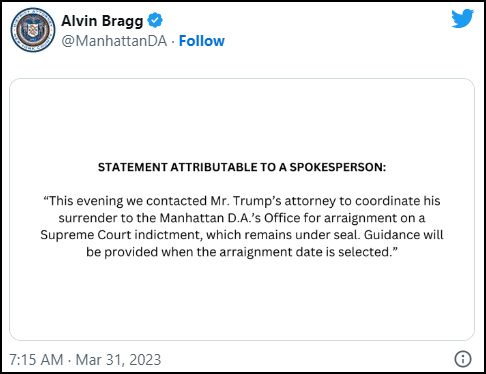This screenshot has height=374, width=486.
Task: Click the line beginning "surrender to the Manhattan"
Action: (x=242, y=218)
